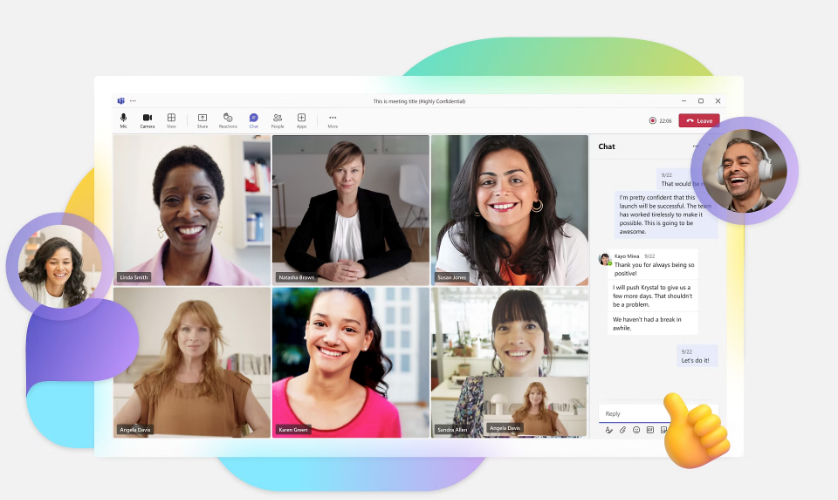Open the Reactions menu

click(x=228, y=119)
